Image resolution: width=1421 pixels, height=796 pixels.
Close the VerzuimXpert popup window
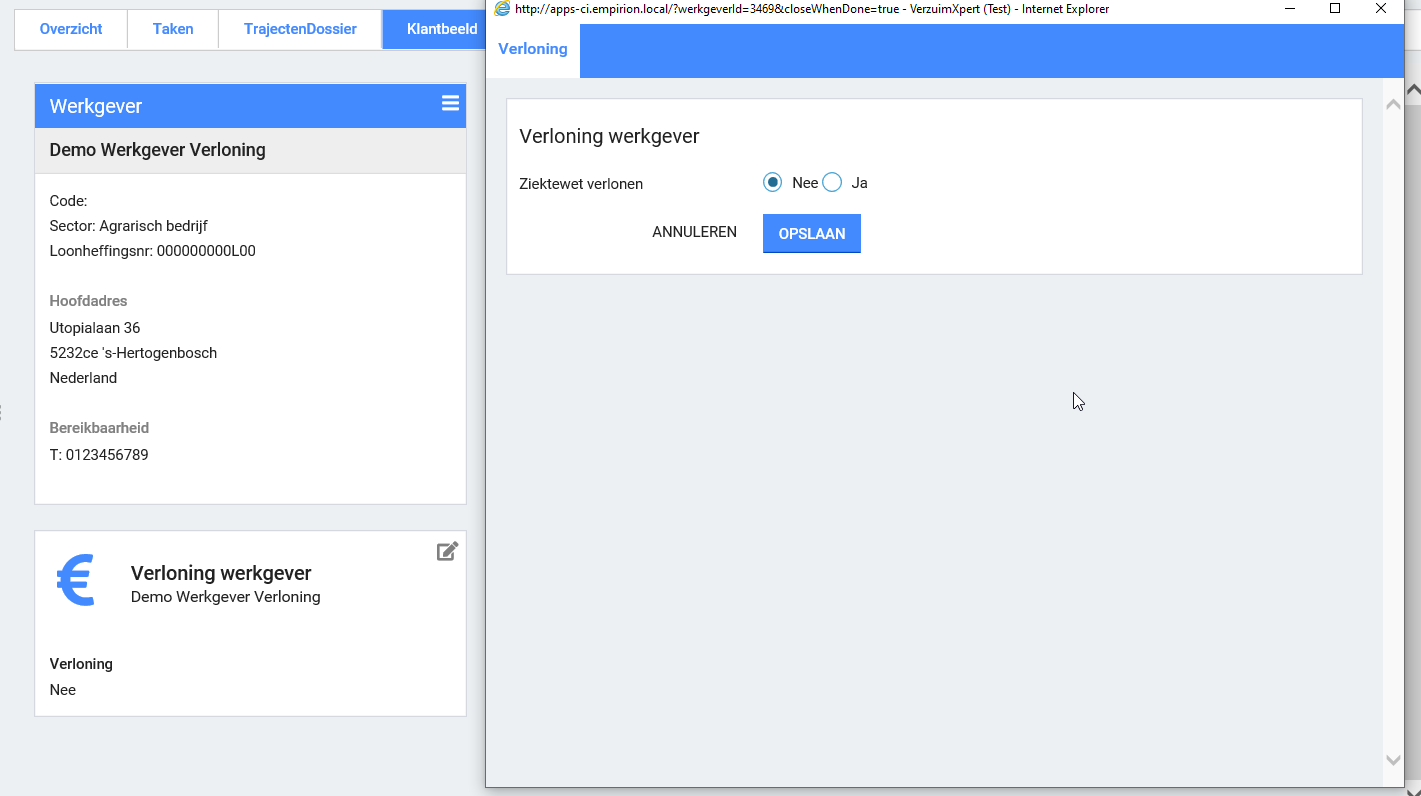1381,9
